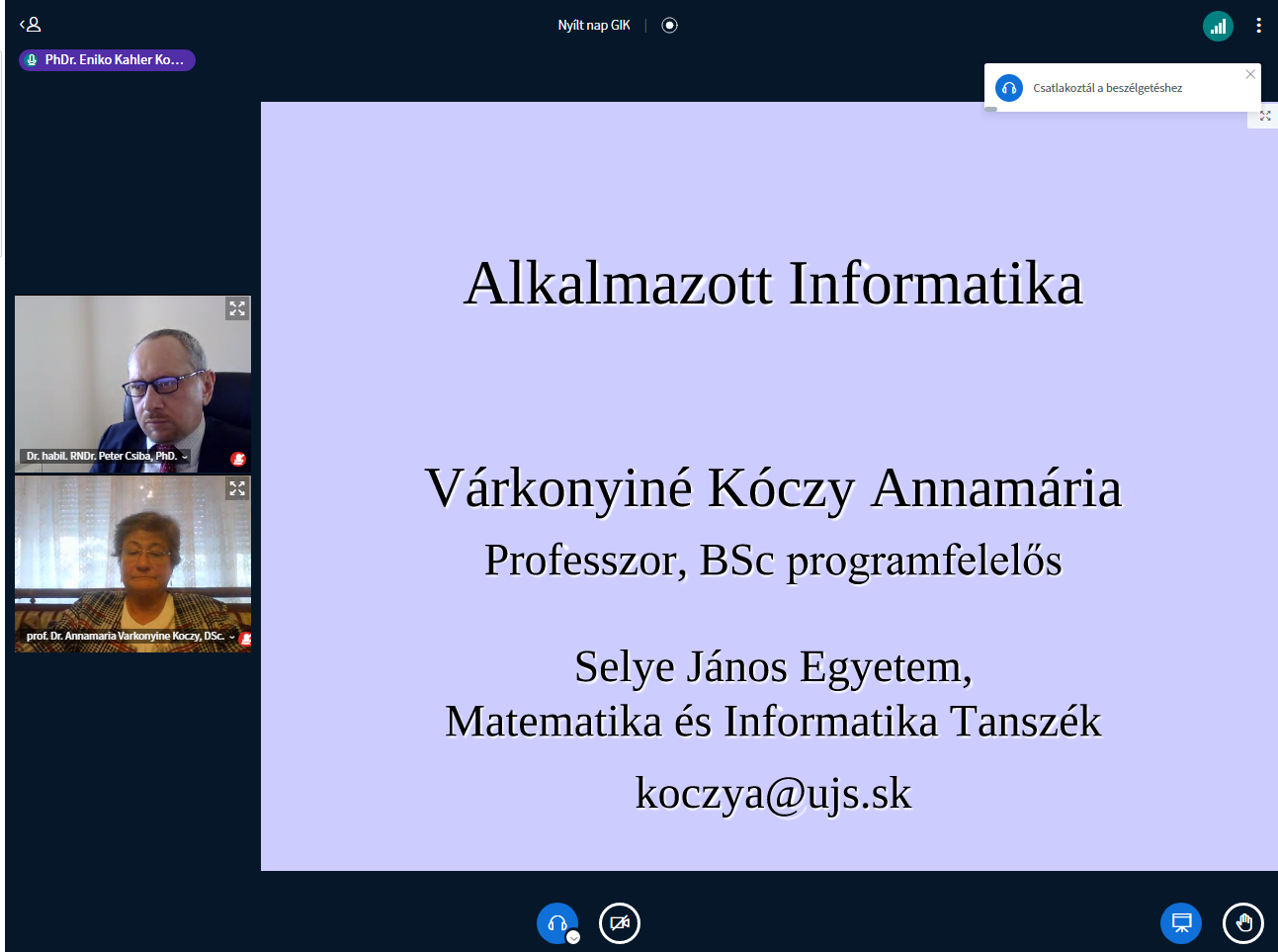Close the Csatlakoztál a beszélgetéshez notification
The width and height of the screenshot is (1278, 952).
click(x=1250, y=74)
